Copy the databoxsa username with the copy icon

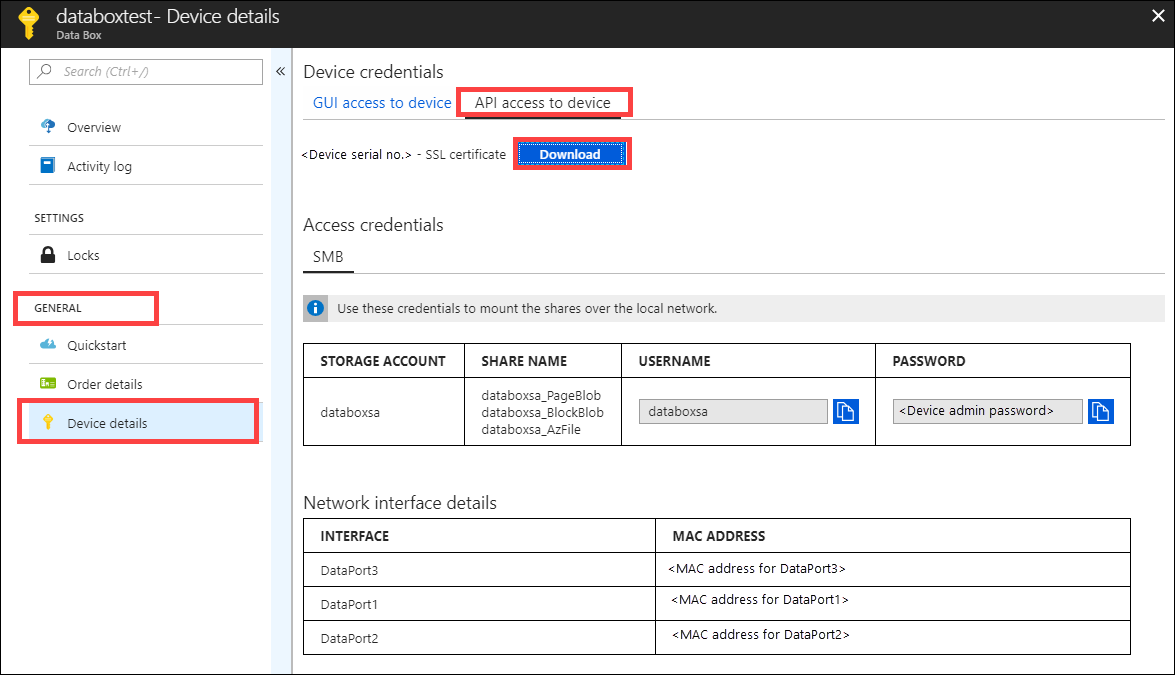(846, 411)
